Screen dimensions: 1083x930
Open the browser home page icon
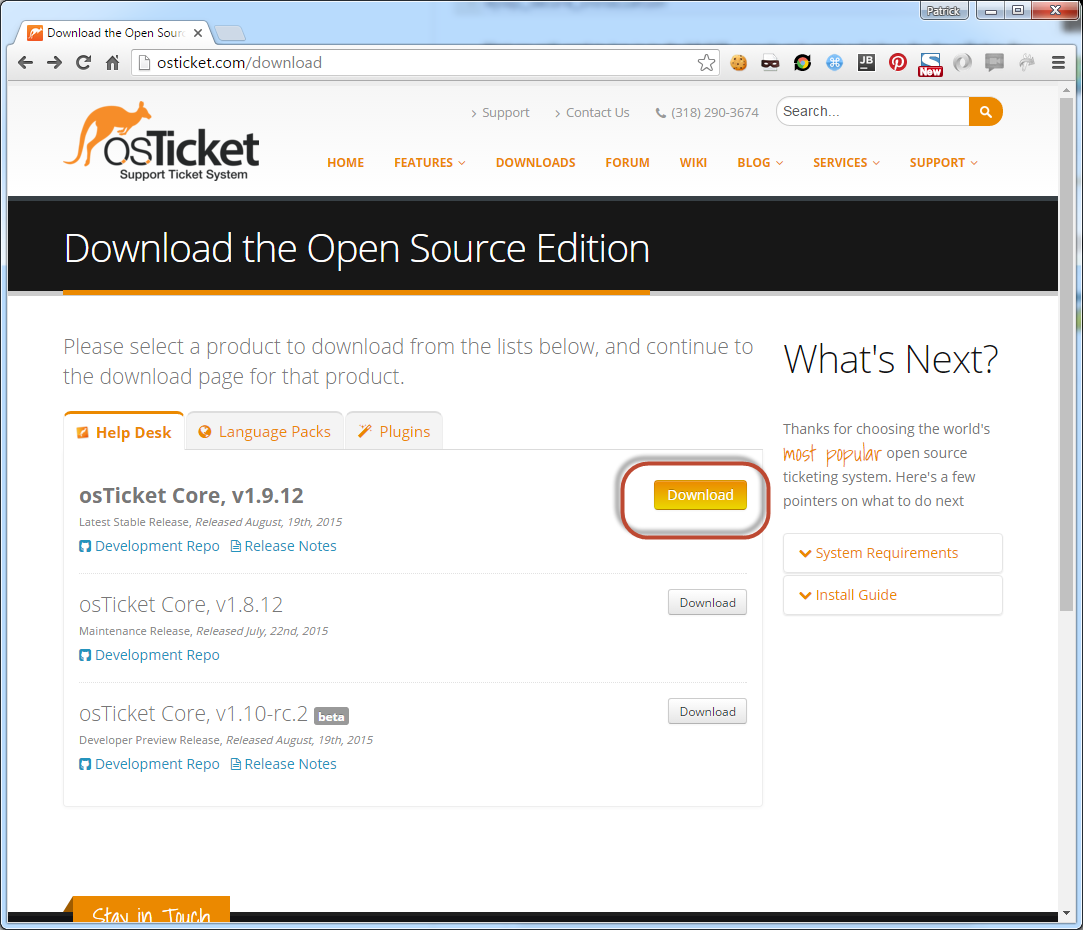point(113,63)
